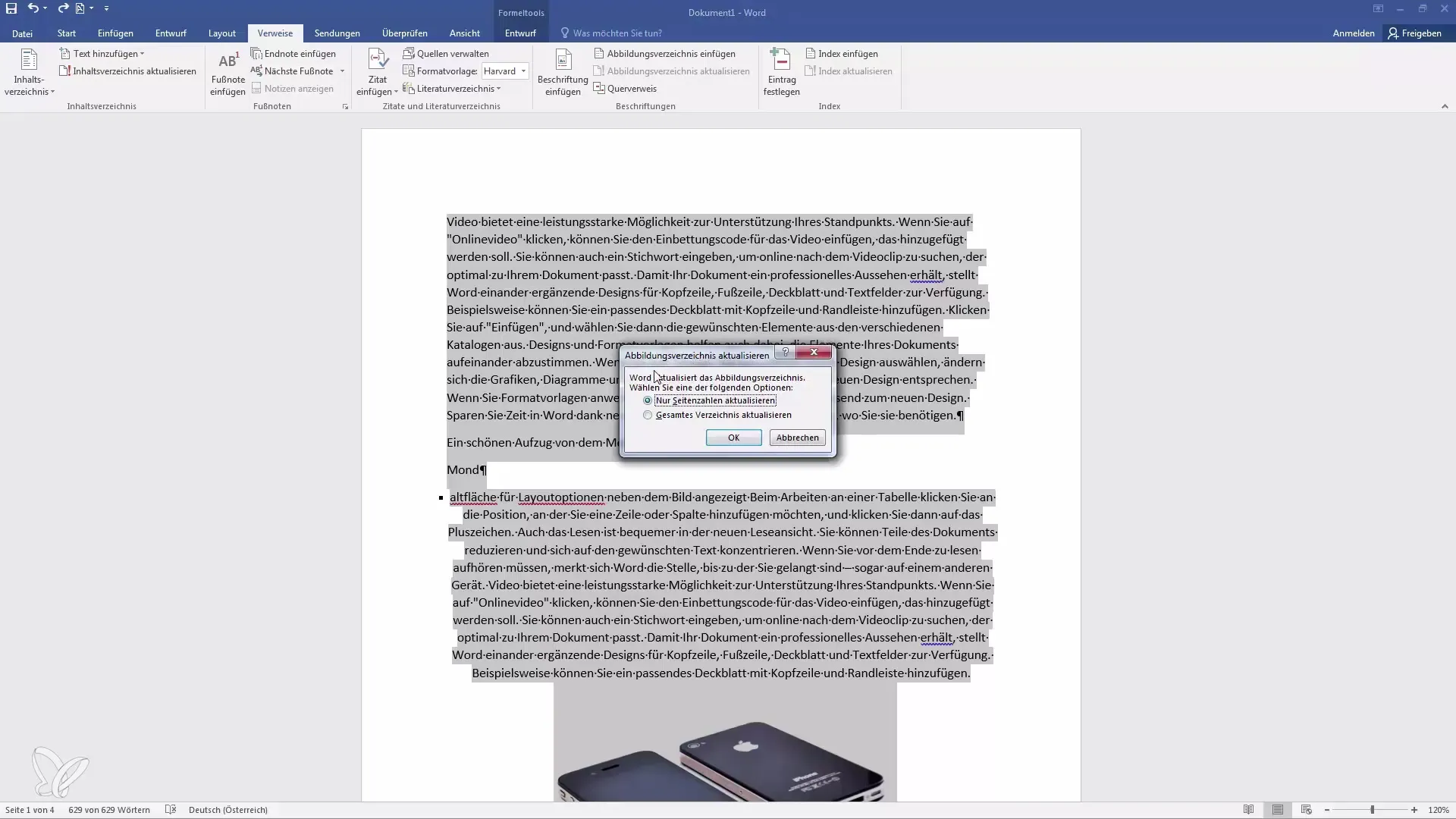Switch to Web Layout view icon
Image resolution: width=1456 pixels, height=819 pixels.
1307,810
